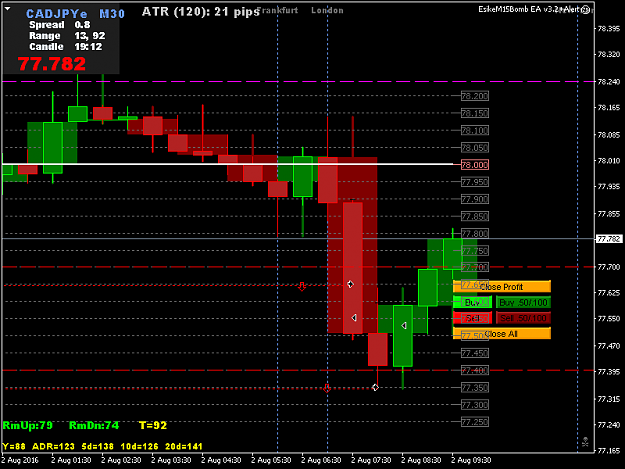625x469 pixels.
Task: Click the expert advisor smiley face icon
Action: point(585,10)
